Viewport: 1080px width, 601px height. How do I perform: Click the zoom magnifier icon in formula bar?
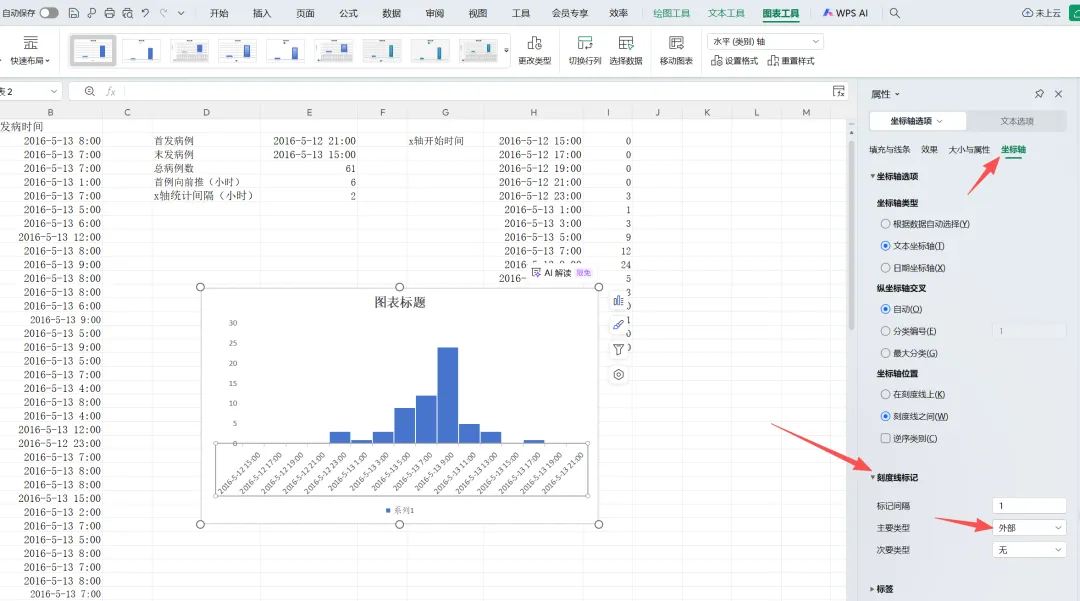(x=90, y=92)
